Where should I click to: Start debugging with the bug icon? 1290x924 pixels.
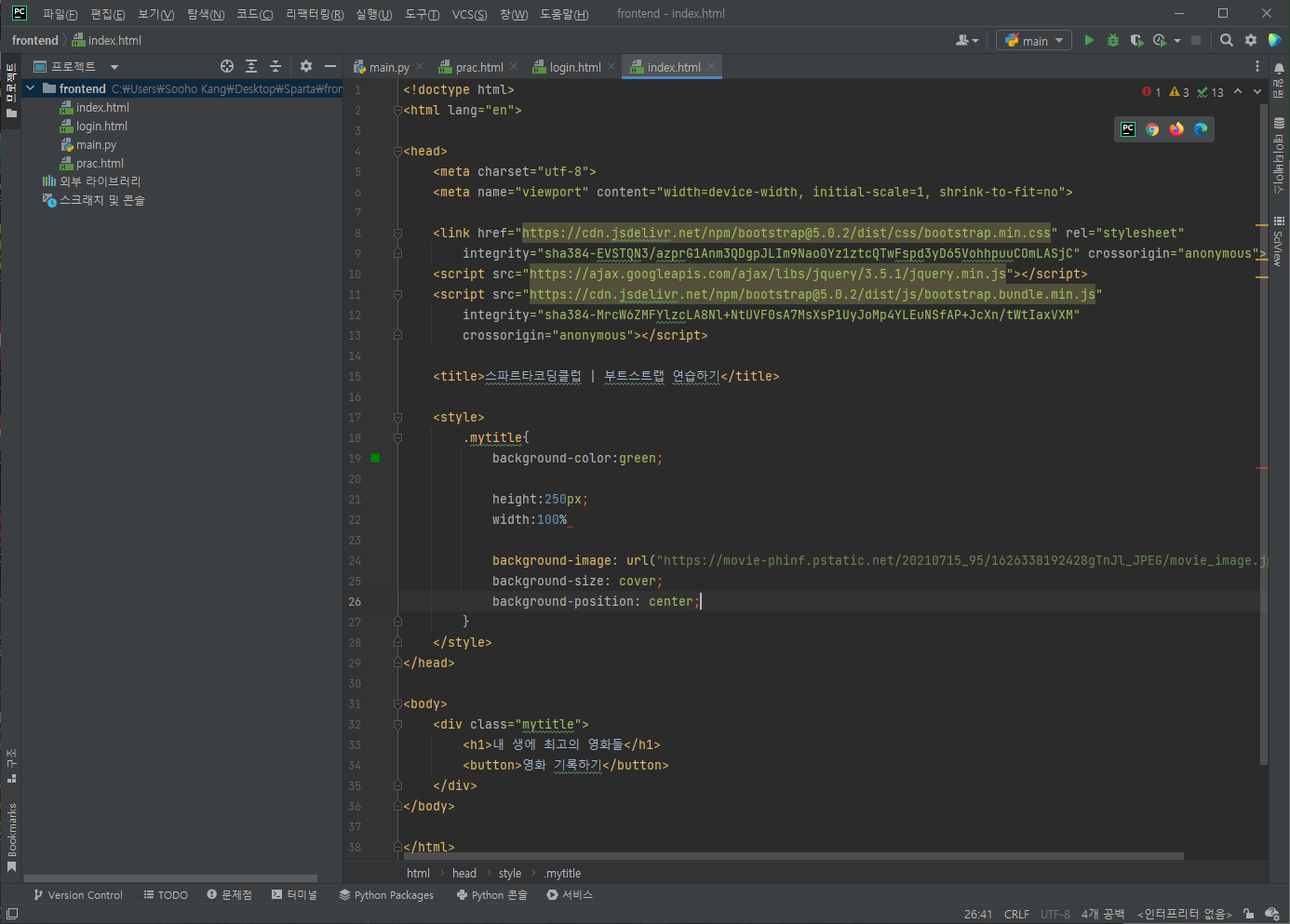click(1113, 40)
